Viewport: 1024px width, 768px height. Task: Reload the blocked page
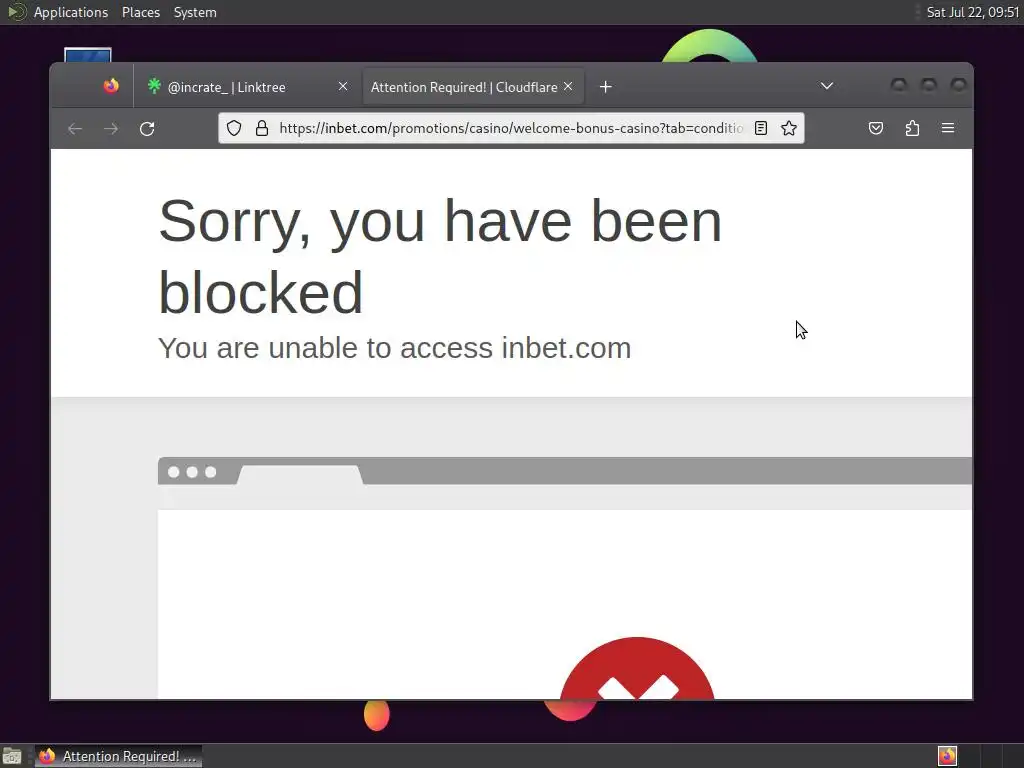click(x=147, y=129)
